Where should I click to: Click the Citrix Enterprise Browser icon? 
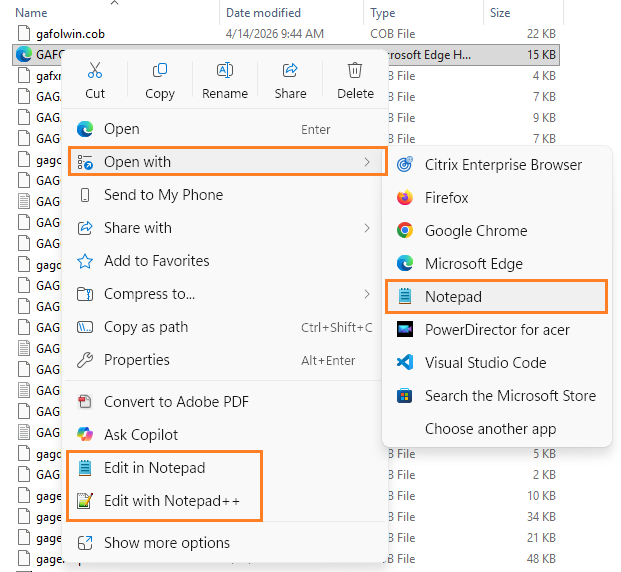[405, 164]
